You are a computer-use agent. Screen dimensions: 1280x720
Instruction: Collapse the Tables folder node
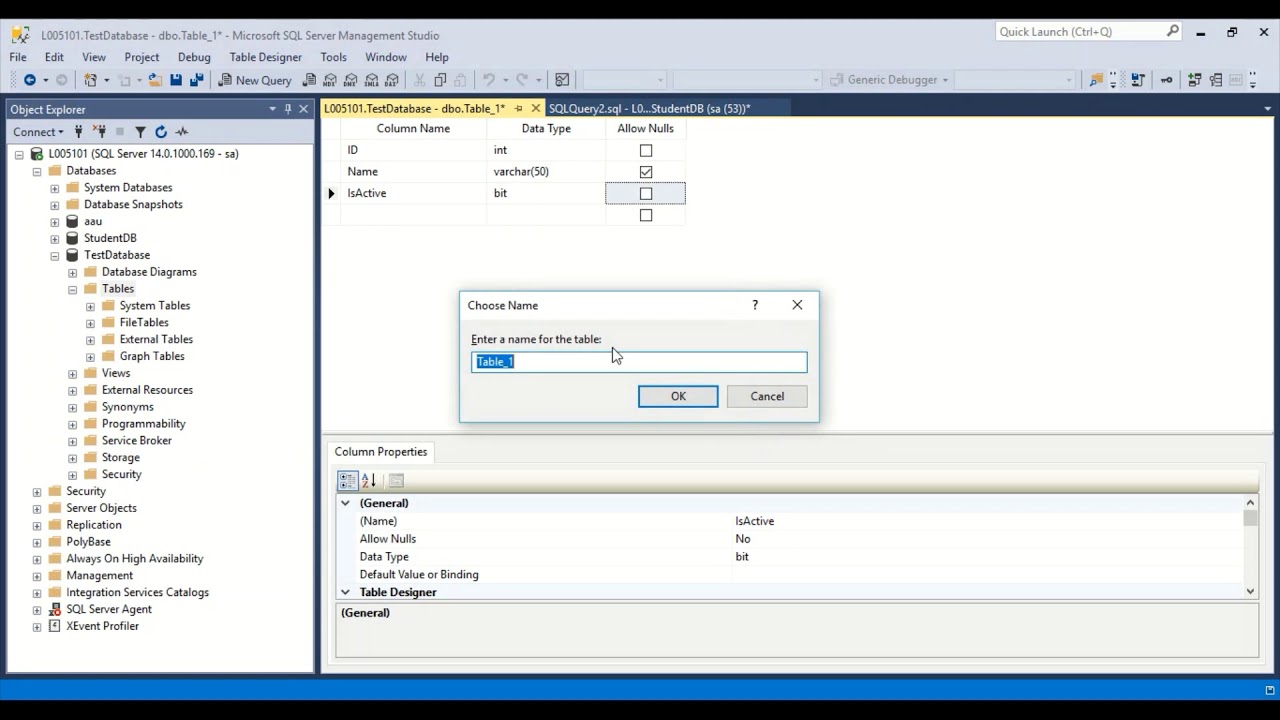(73, 289)
